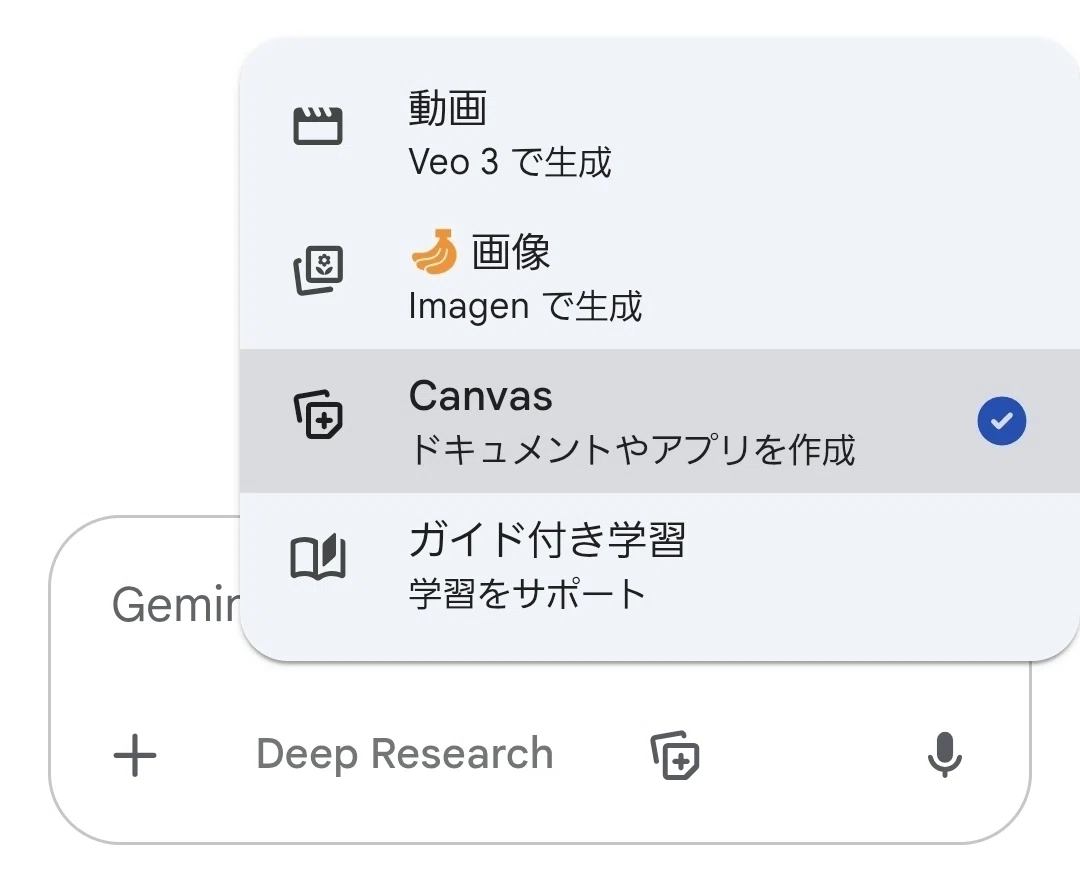Focus the Gemini prompt input field
This screenshot has width=1080, height=881.
point(176,605)
